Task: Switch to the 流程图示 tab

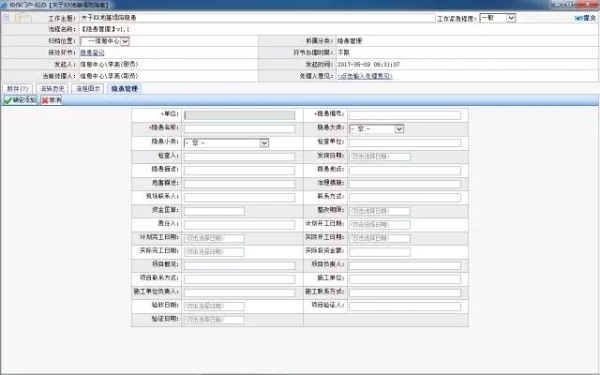Action: tap(88, 89)
